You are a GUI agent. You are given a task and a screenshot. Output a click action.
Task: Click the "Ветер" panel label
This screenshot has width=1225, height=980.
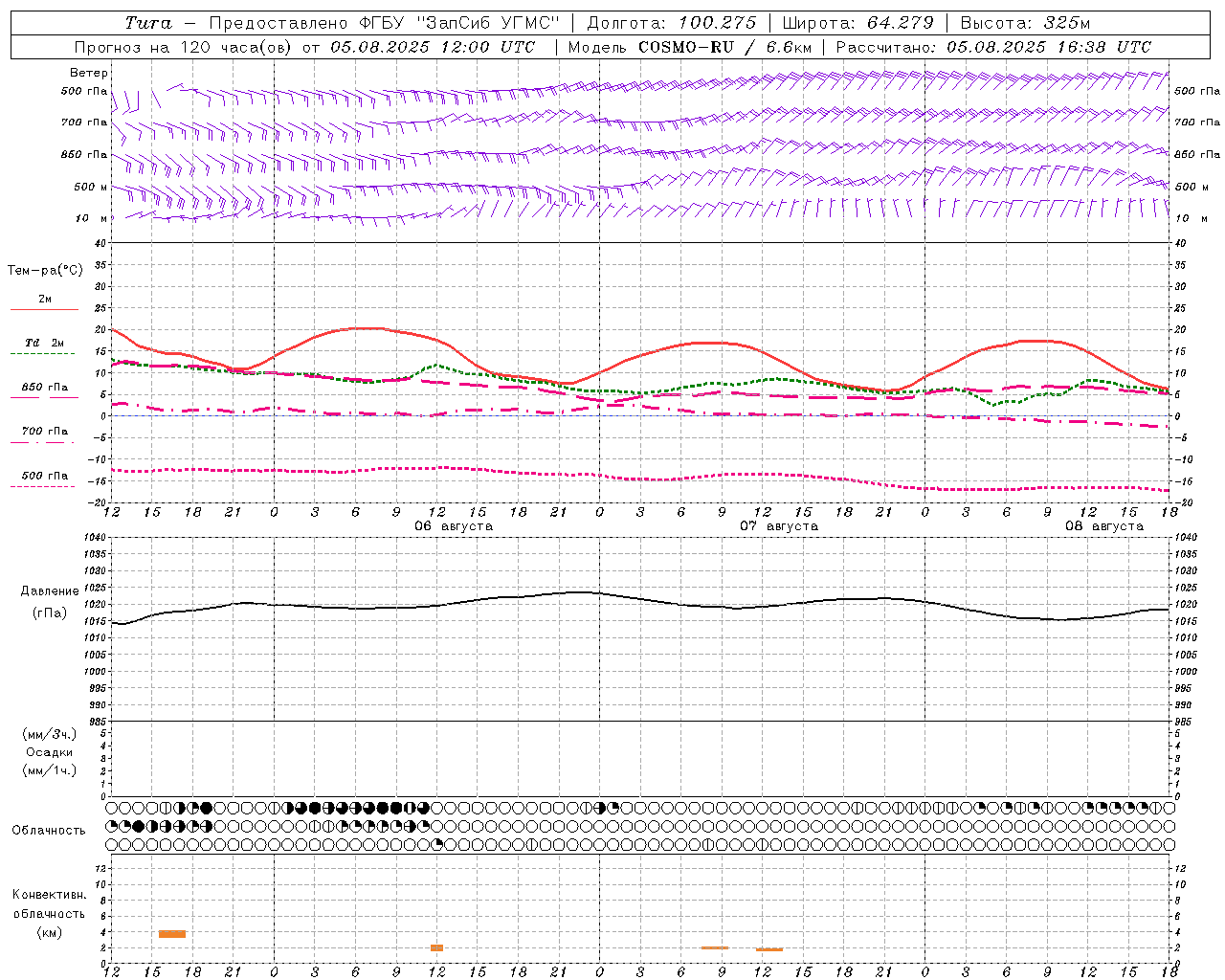coord(89,73)
